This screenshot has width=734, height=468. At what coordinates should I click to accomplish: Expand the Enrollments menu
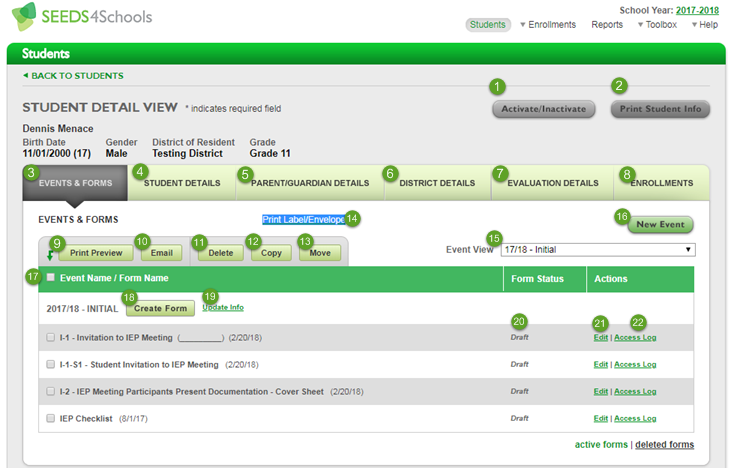coord(548,24)
